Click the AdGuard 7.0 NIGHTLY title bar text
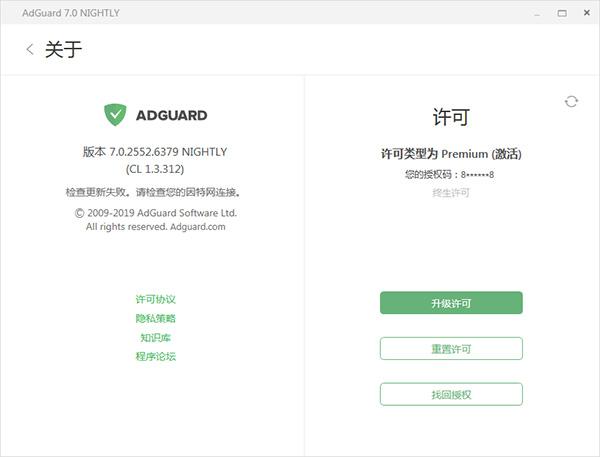 pyautogui.click(x=71, y=13)
